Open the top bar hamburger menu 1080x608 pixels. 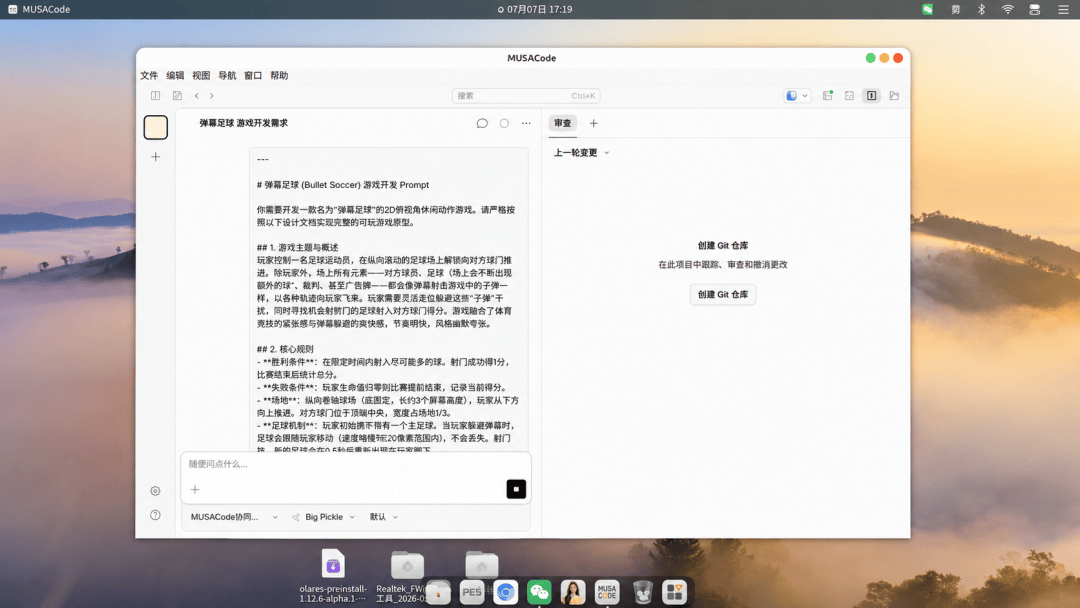pyautogui.click(x=1063, y=10)
